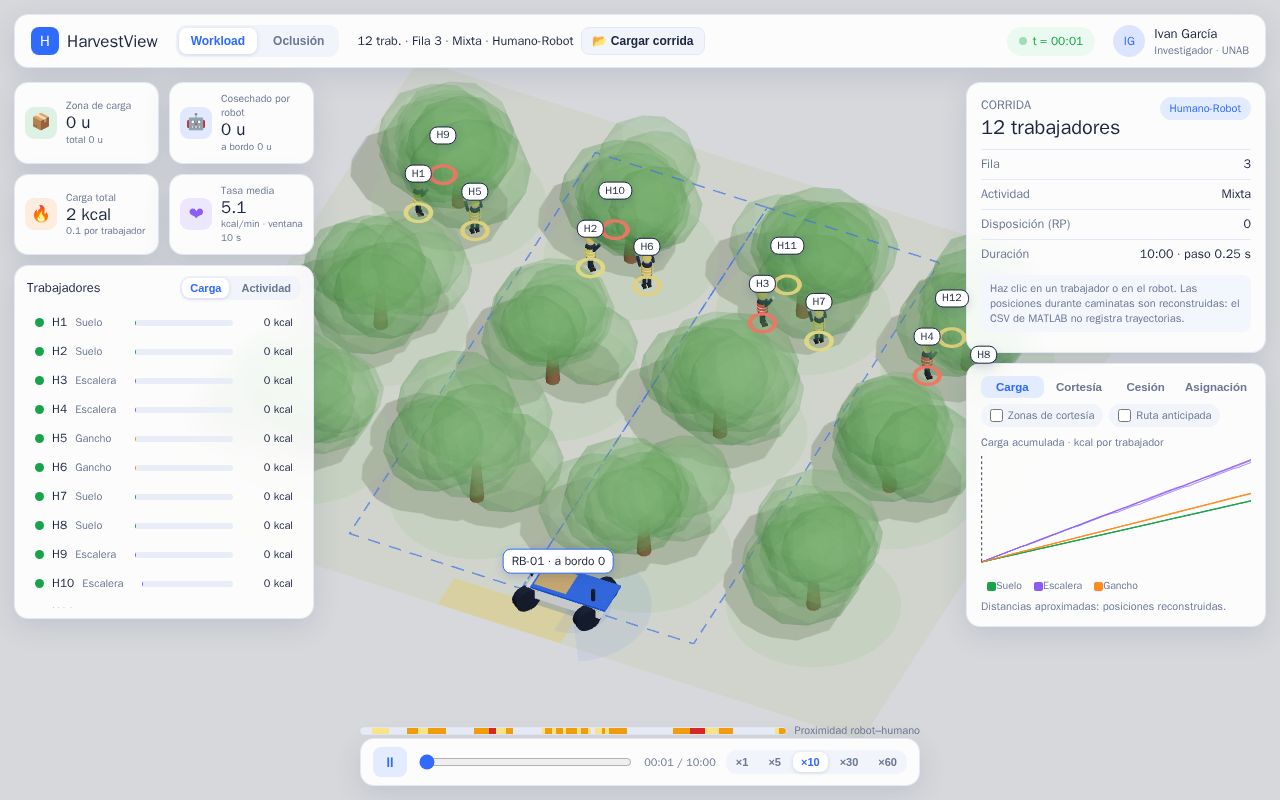This screenshot has height=800, width=1280.
Task: Click the RB-01 robot label
Action: coord(558,561)
